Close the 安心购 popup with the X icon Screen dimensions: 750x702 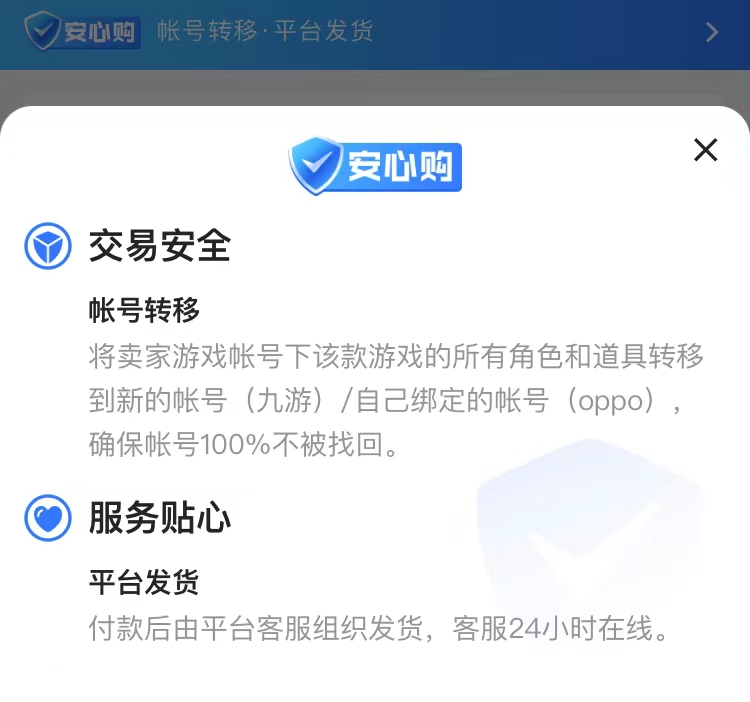(706, 150)
